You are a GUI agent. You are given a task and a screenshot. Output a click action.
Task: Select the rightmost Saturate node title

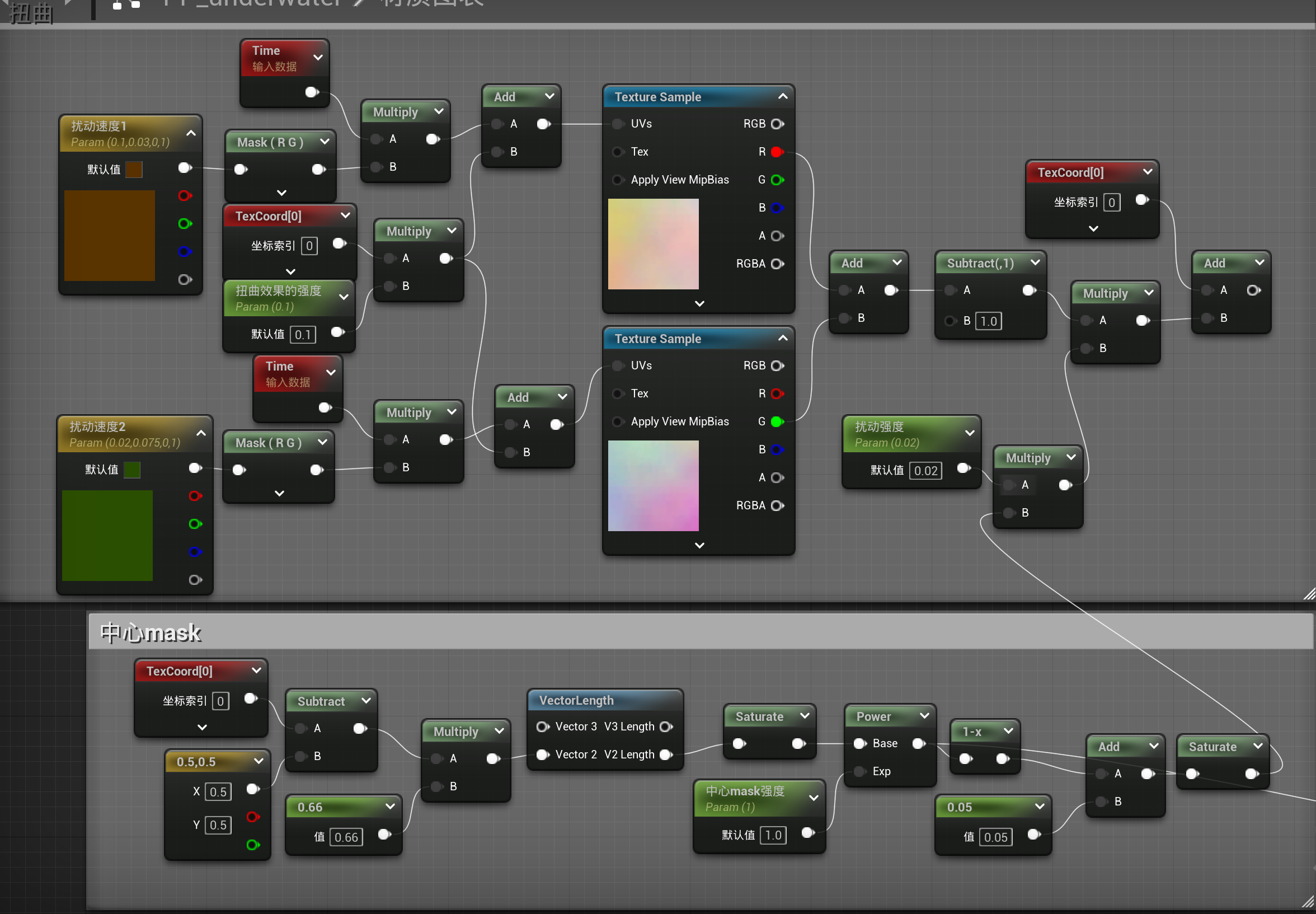coord(1212,747)
